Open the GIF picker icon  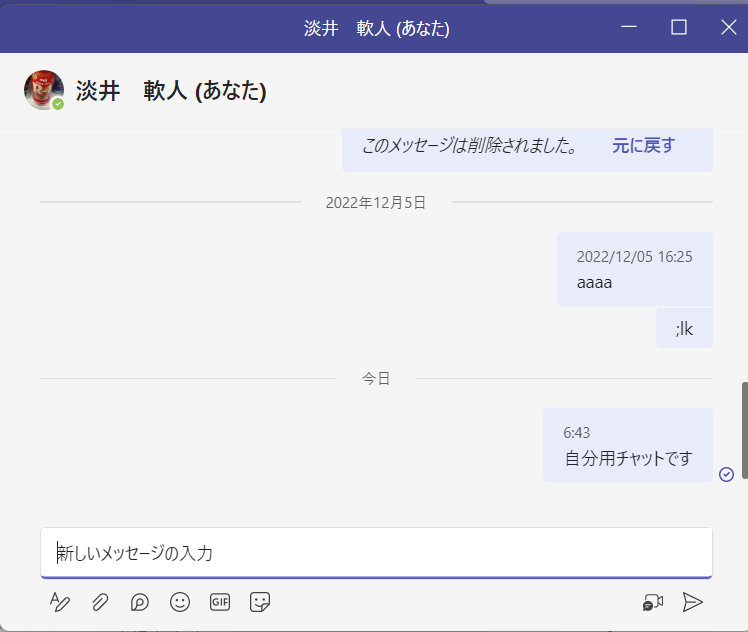click(220, 602)
